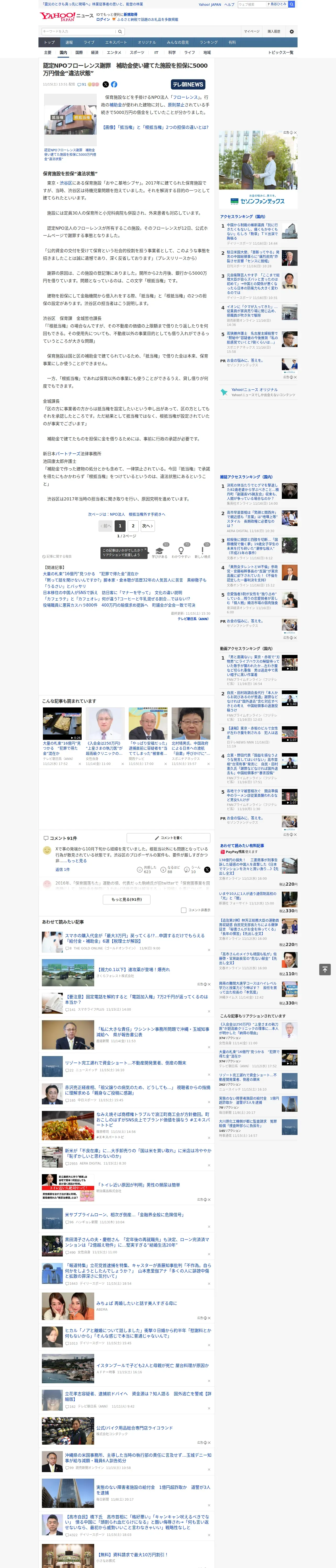
Task: Open related link 大量の札束"16億円"見つかる
Action: [90, 573]
